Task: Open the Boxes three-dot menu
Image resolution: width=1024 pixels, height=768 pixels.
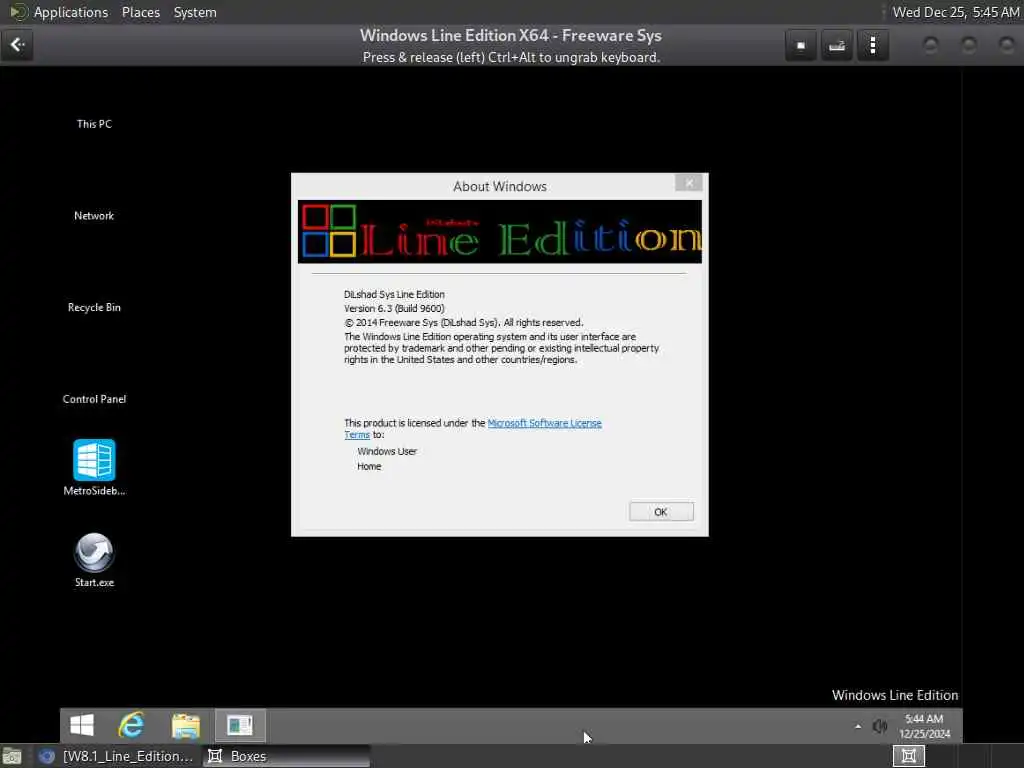Action: (872, 46)
